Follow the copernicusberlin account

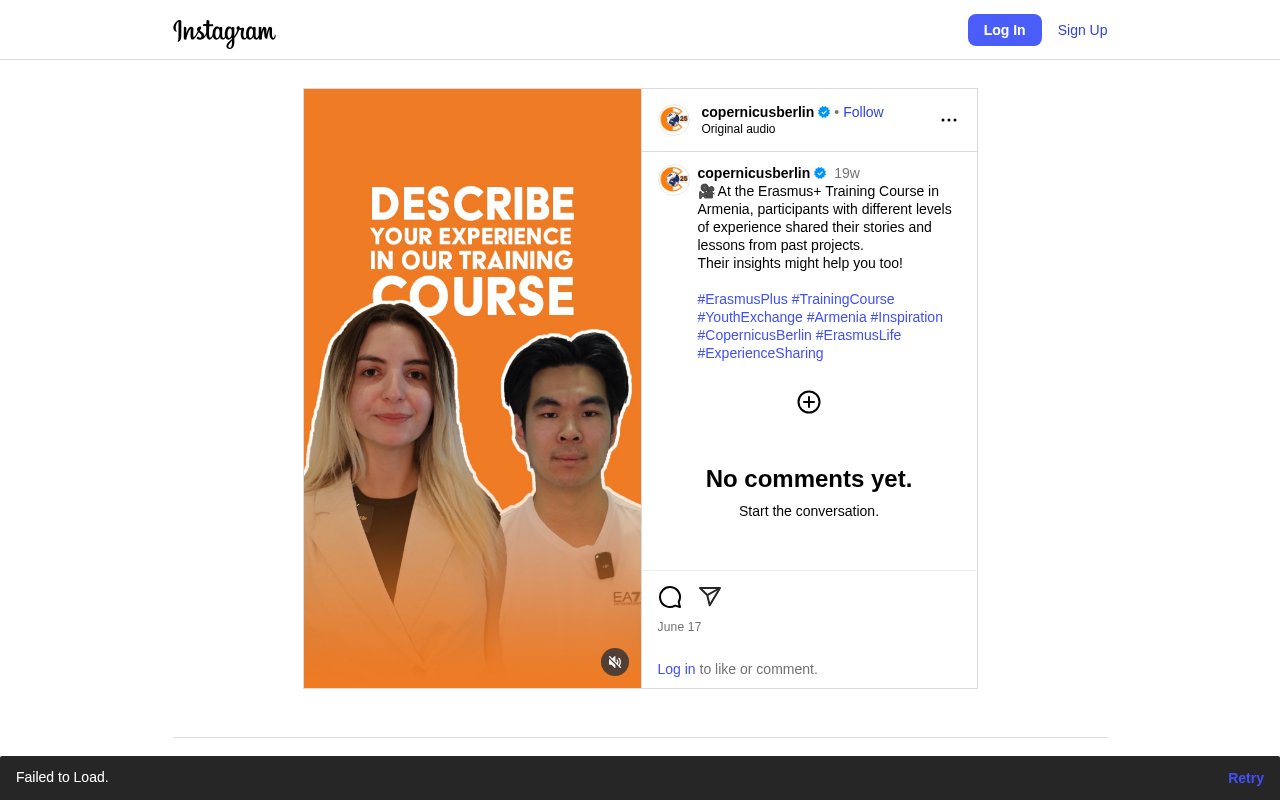click(x=863, y=112)
